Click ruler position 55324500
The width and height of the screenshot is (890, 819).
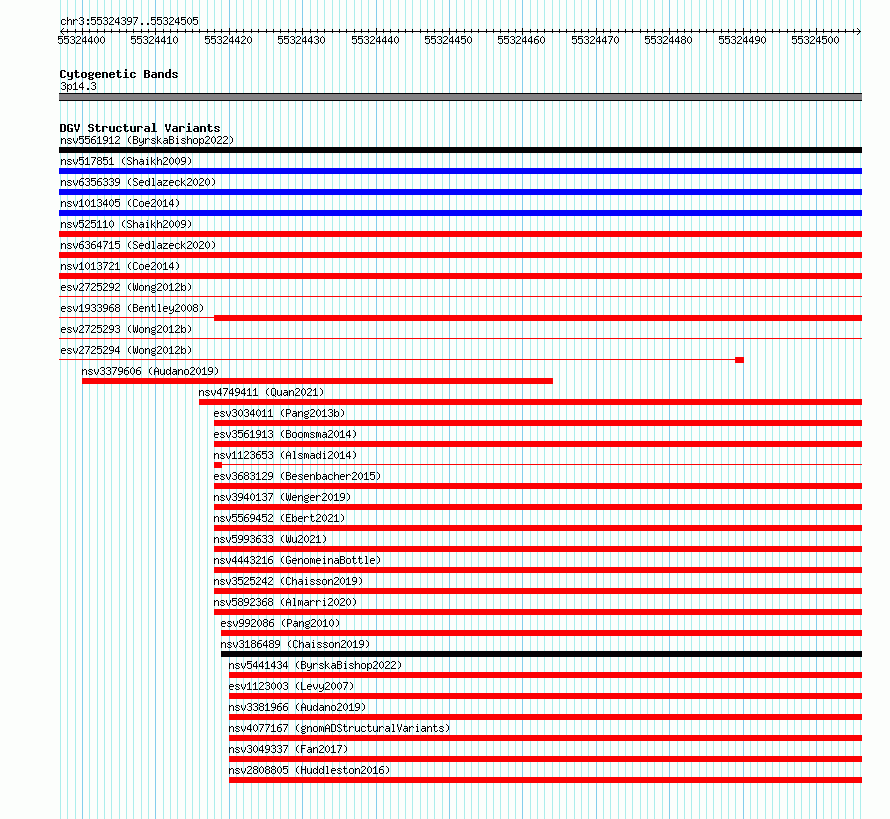[816, 40]
